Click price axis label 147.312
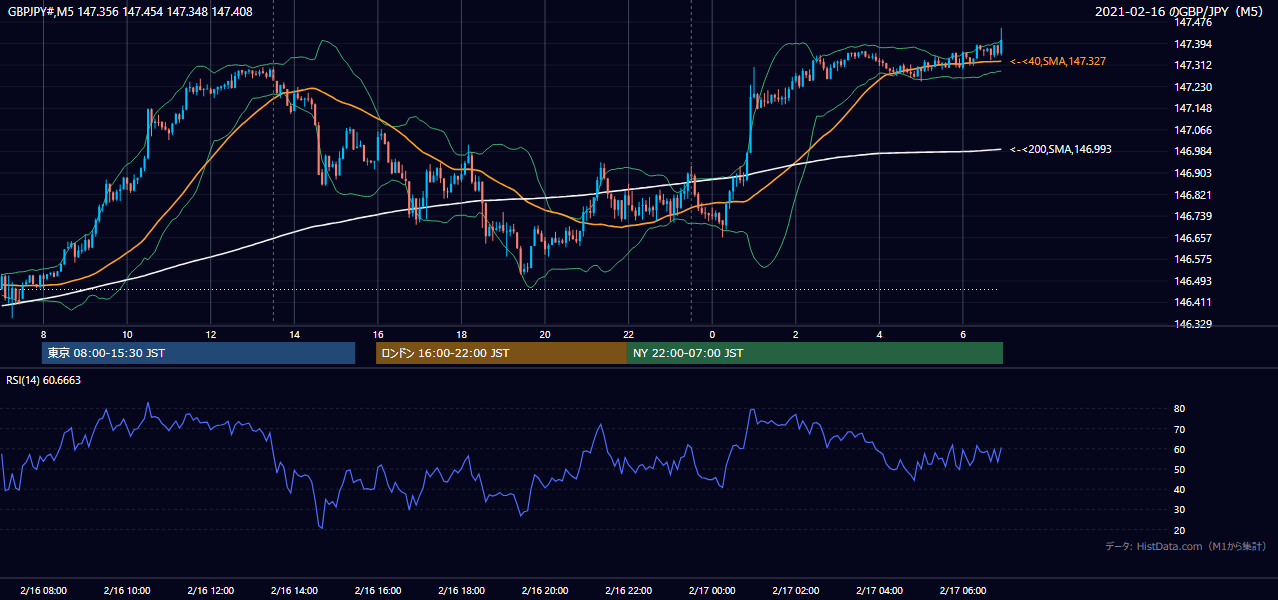The height and width of the screenshot is (600, 1278). (x=1193, y=65)
